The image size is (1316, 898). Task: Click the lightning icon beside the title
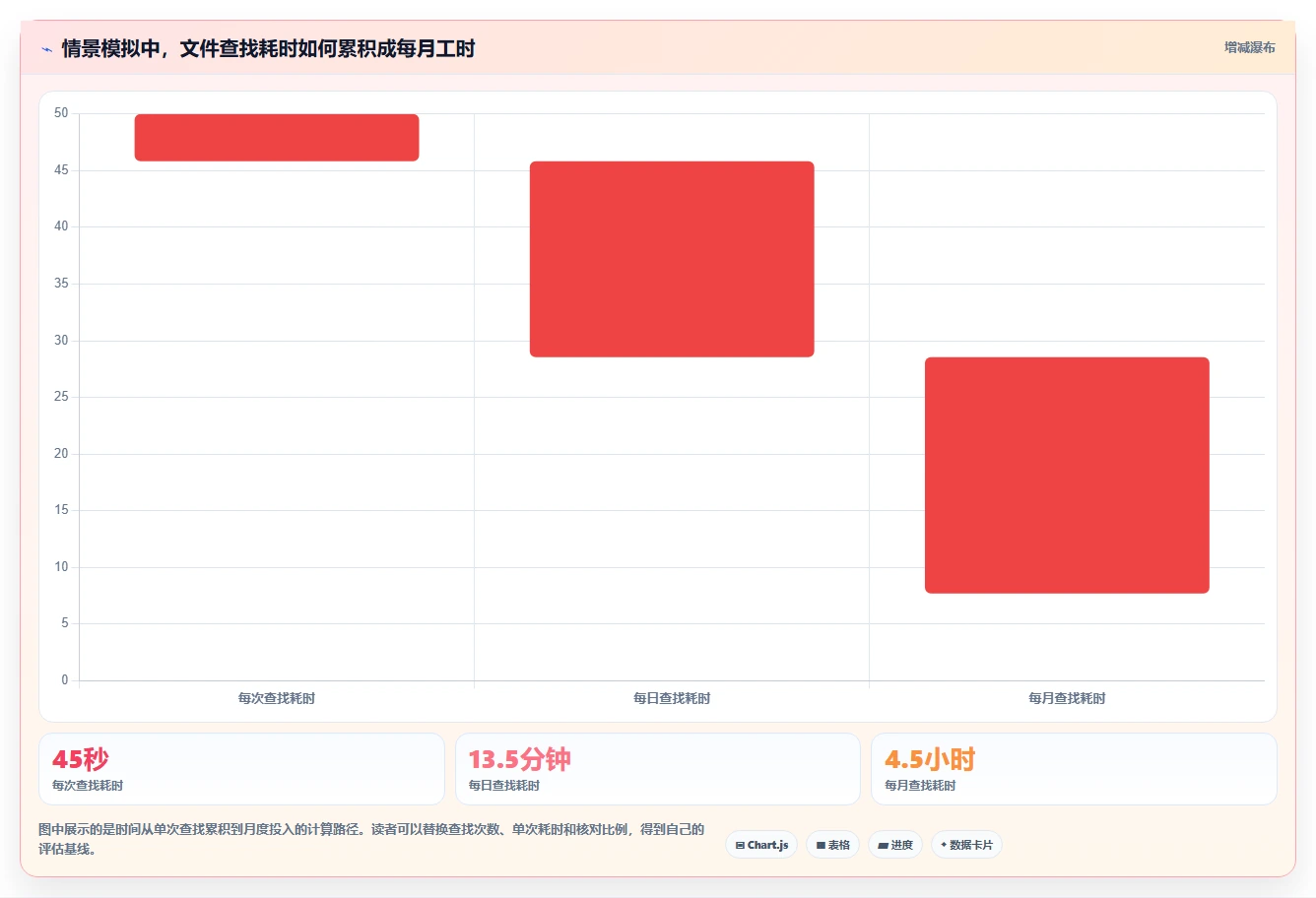46,49
